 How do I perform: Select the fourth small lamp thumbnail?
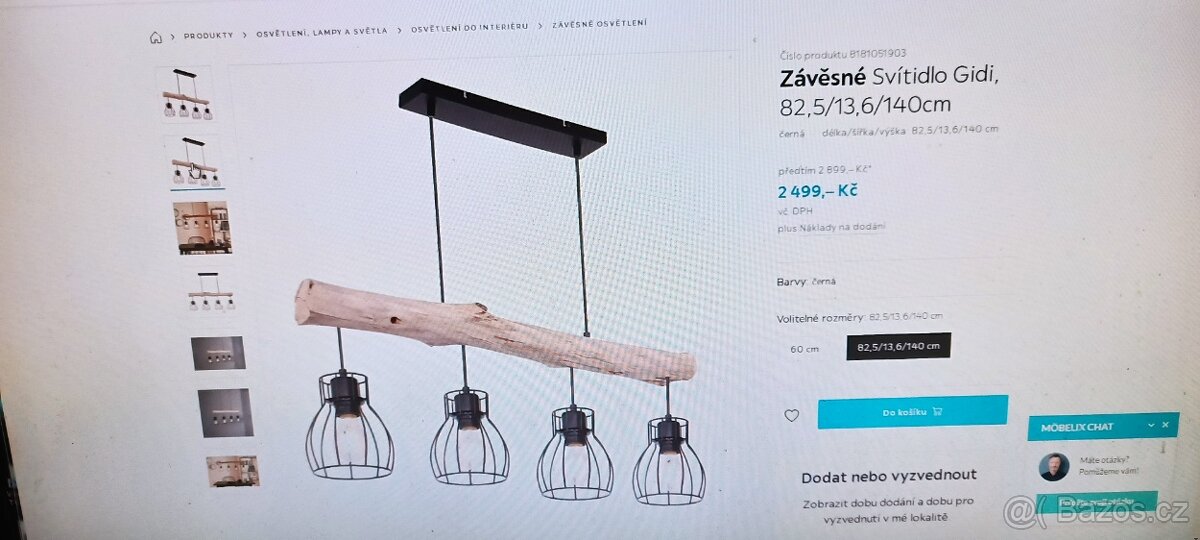click(x=212, y=291)
